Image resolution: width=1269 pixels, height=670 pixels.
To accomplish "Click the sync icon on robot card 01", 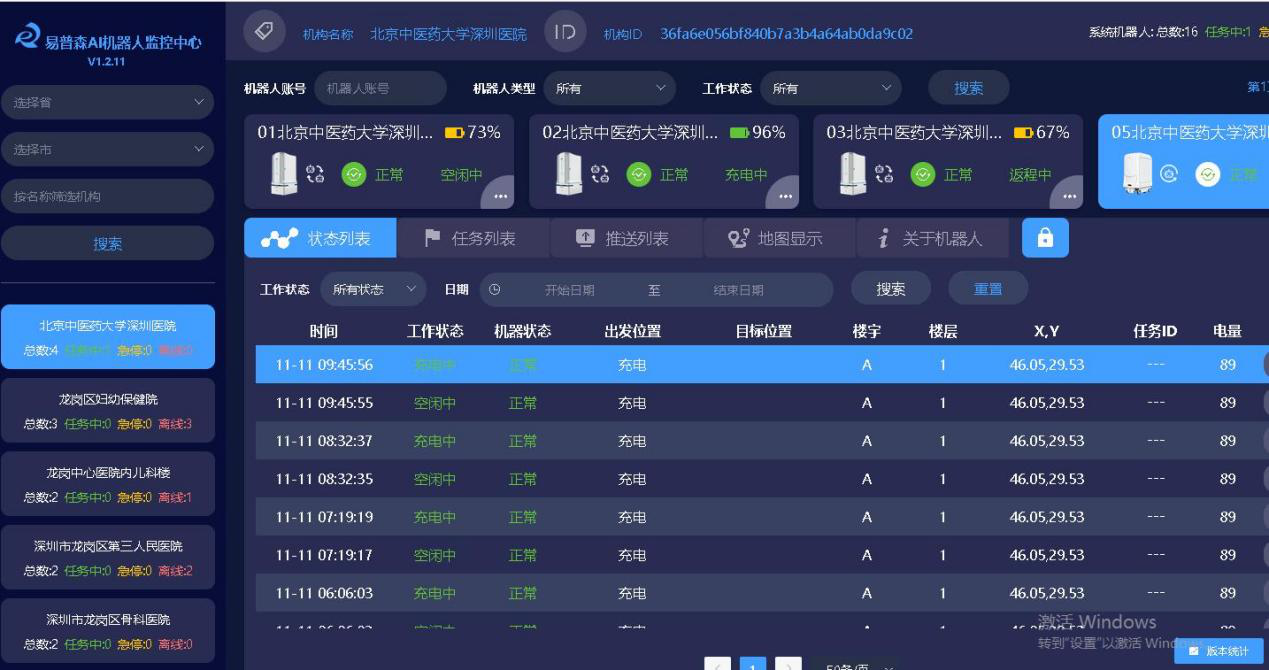I will (316, 174).
